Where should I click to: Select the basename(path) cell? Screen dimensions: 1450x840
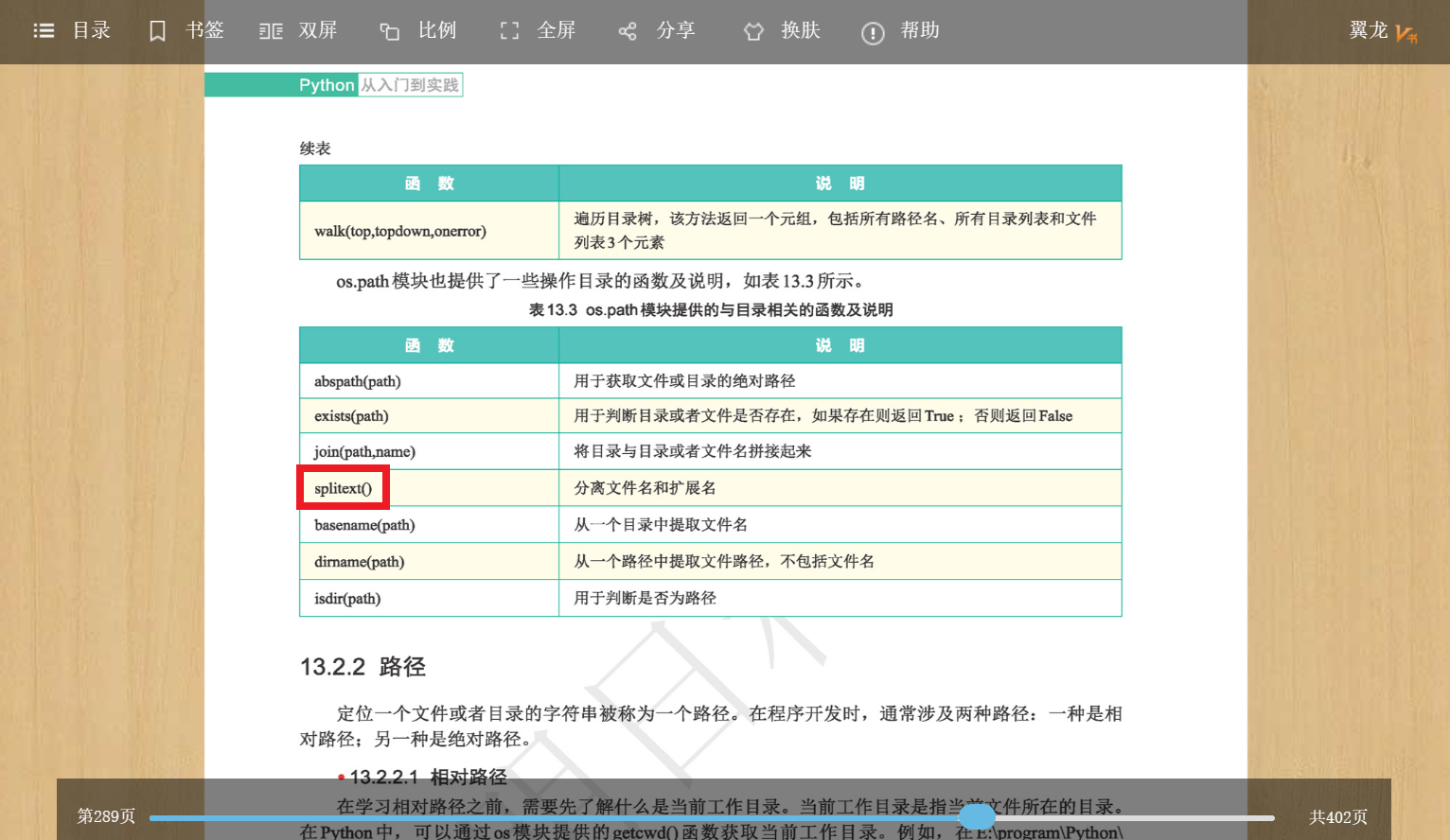429,525
